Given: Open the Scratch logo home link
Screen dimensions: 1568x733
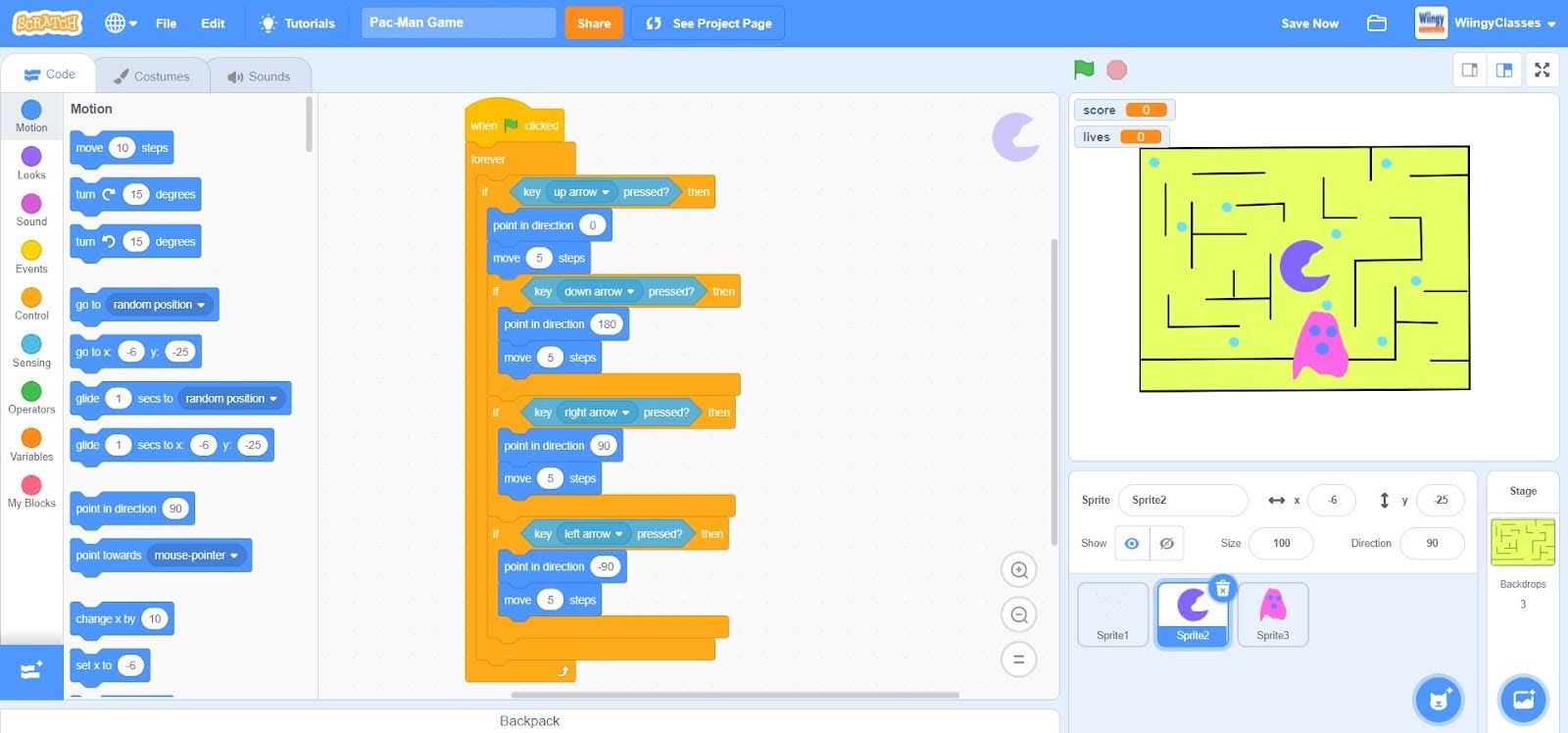Looking at the screenshot, I should coord(47,23).
